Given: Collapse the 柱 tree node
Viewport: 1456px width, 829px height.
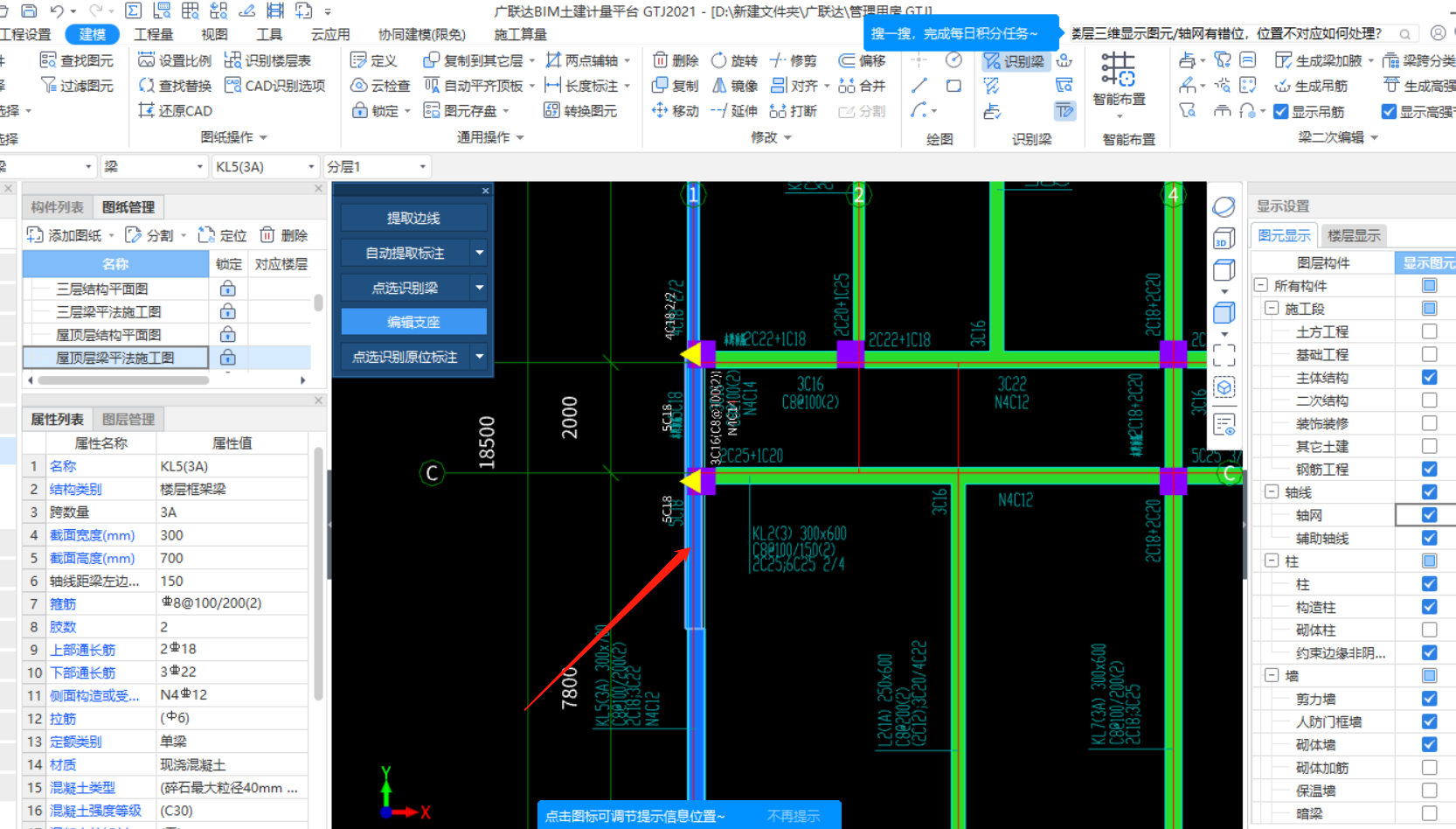Looking at the screenshot, I should point(1272,561).
